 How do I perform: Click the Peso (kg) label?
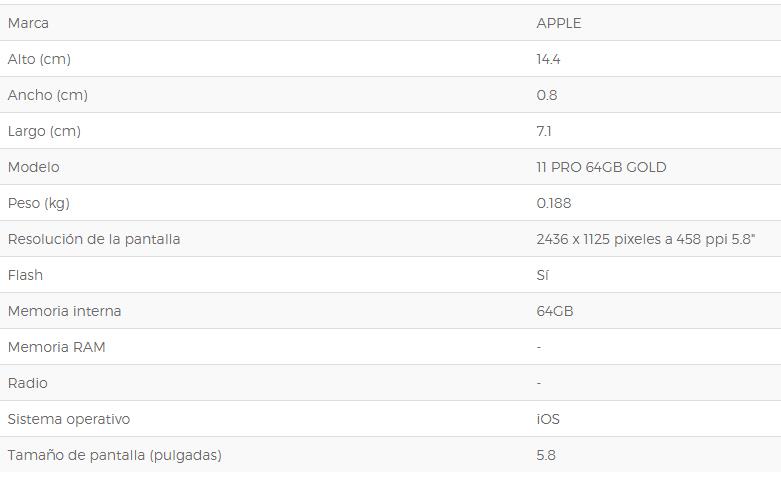(39, 203)
